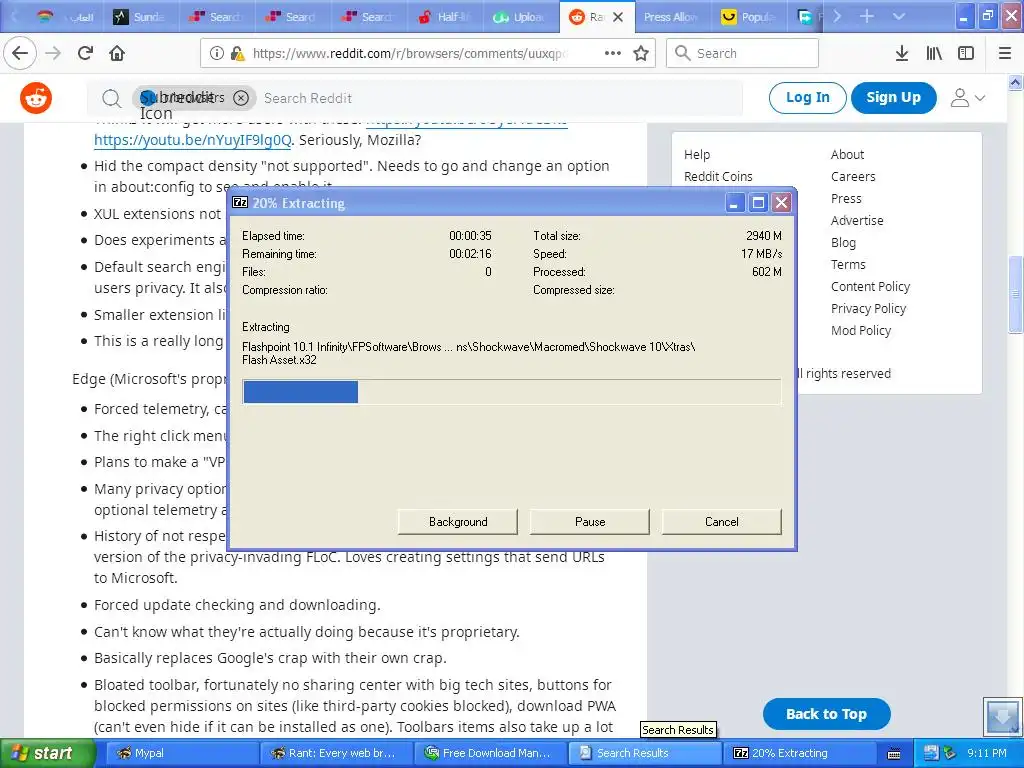Viewport: 1024px width, 768px height.
Task: Open the Mod Policy link
Action: tap(861, 330)
